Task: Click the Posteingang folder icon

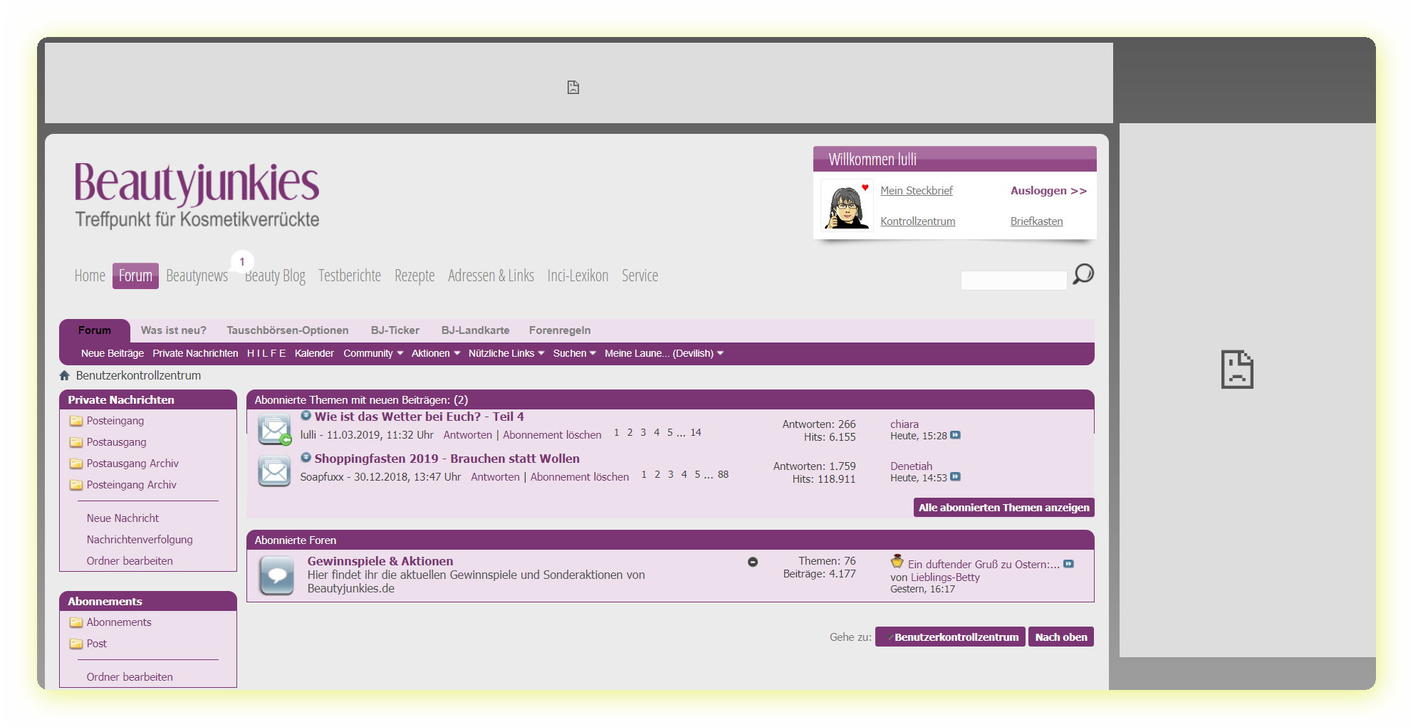Action: (76, 421)
